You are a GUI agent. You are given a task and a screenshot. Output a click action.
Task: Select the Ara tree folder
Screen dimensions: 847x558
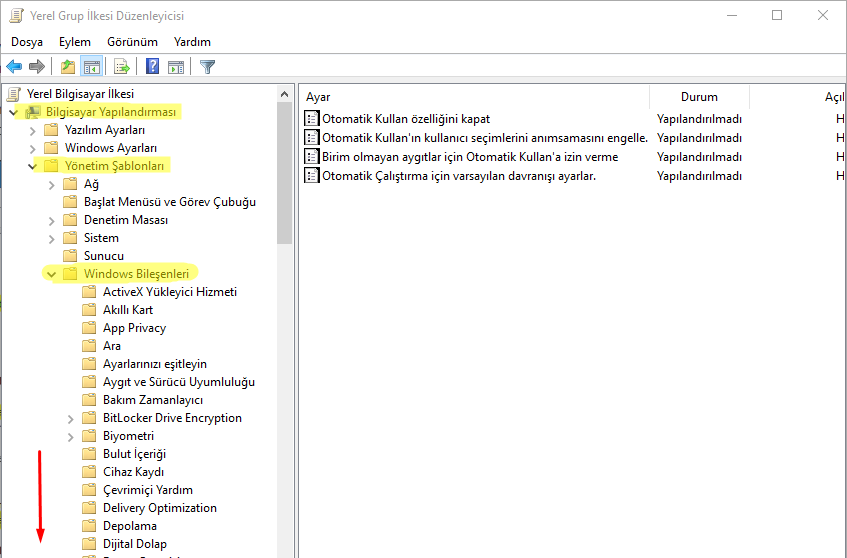[x=112, y=346]
